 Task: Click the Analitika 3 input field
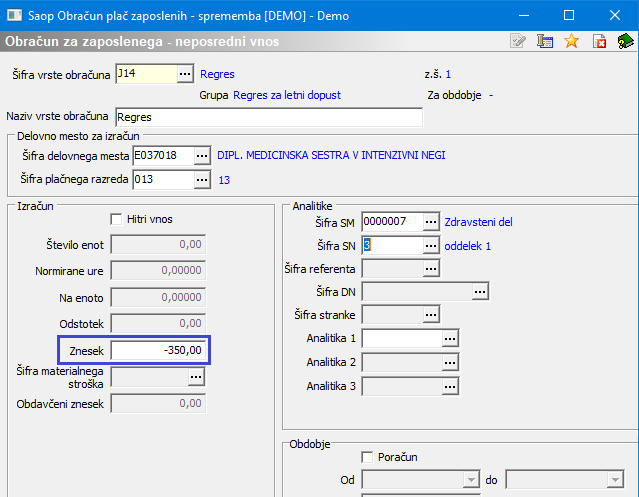point(402,386)
